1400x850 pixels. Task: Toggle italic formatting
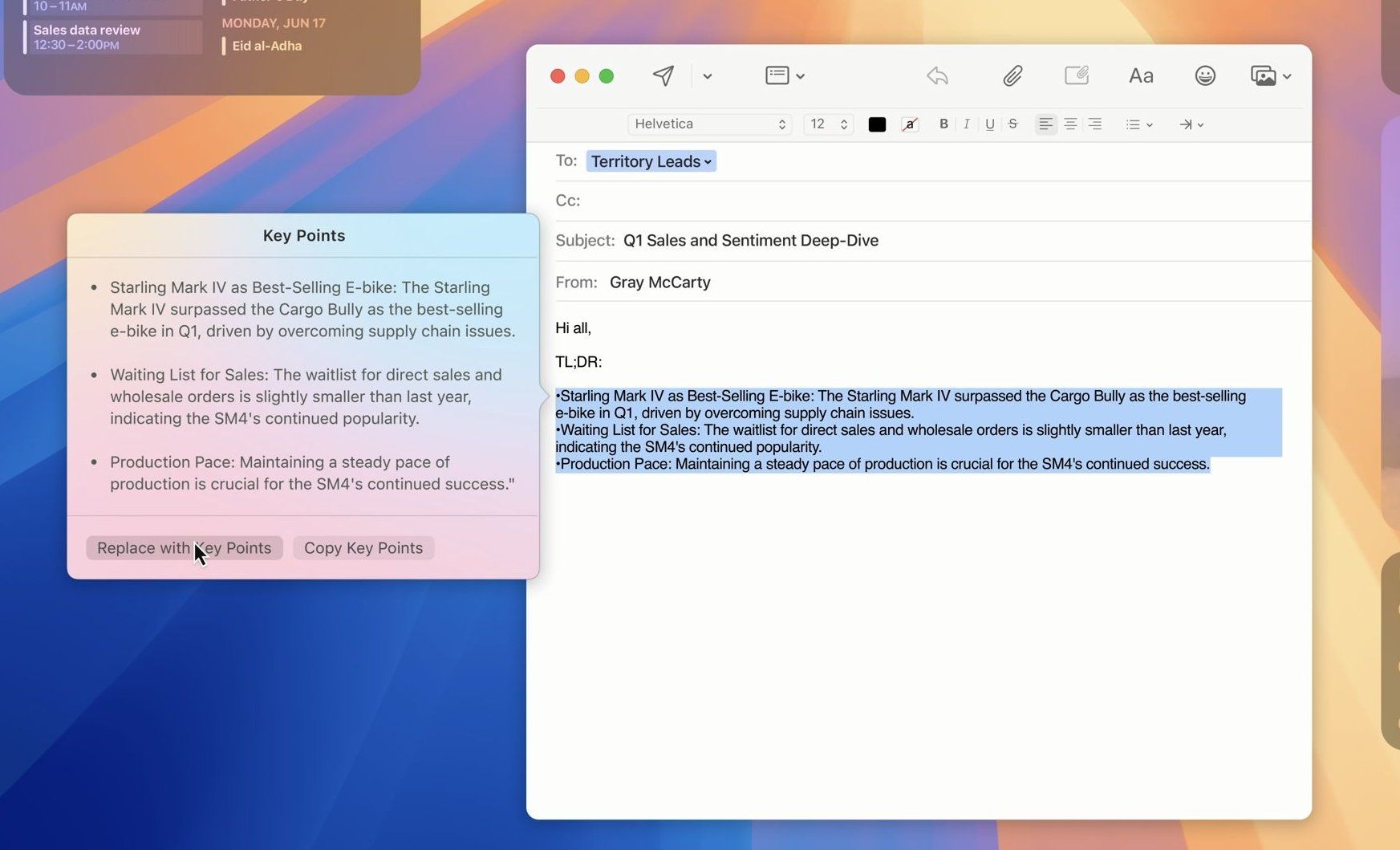coord(967,124)
